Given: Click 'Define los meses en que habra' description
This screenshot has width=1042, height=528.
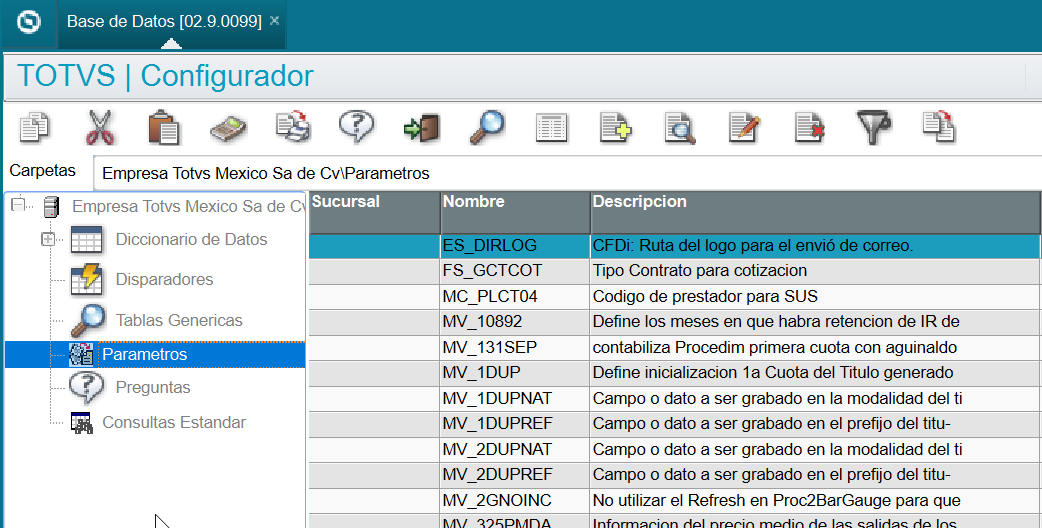Looking at the screenshot, I should (x=776, y=322).
